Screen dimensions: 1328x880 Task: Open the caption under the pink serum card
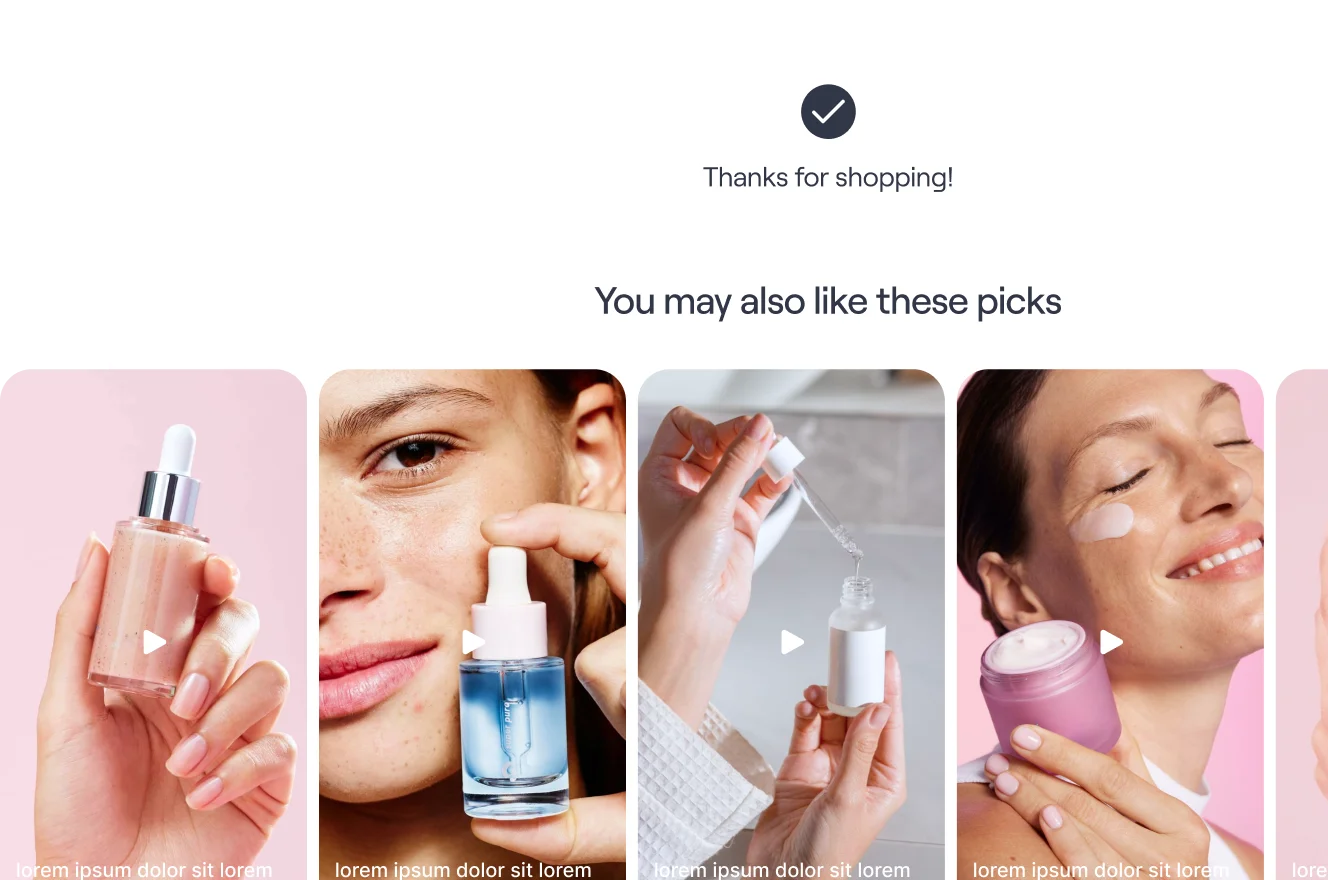(144, 870)
